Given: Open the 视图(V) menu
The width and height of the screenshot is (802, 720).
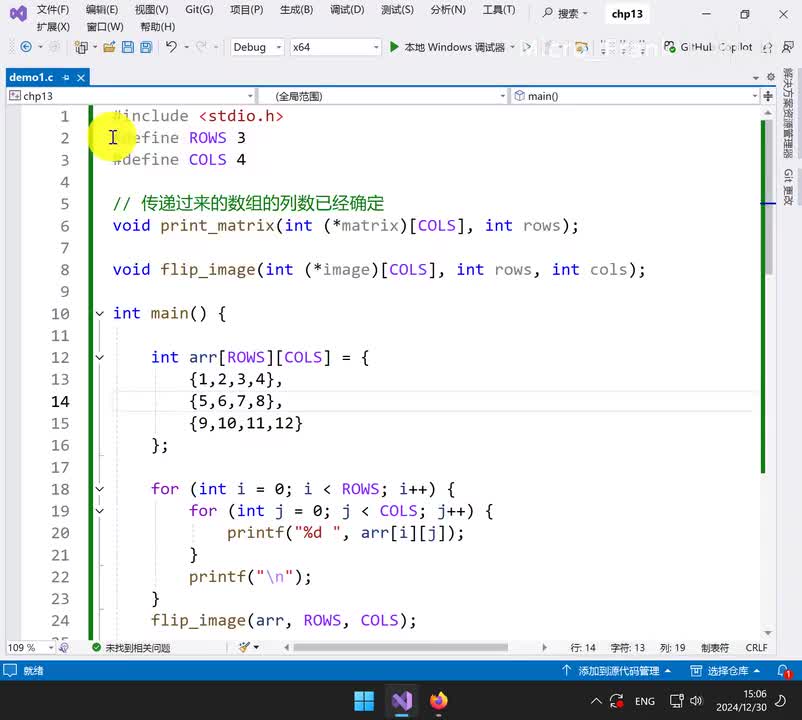Looking at the screenshot, I should point(151,10).
